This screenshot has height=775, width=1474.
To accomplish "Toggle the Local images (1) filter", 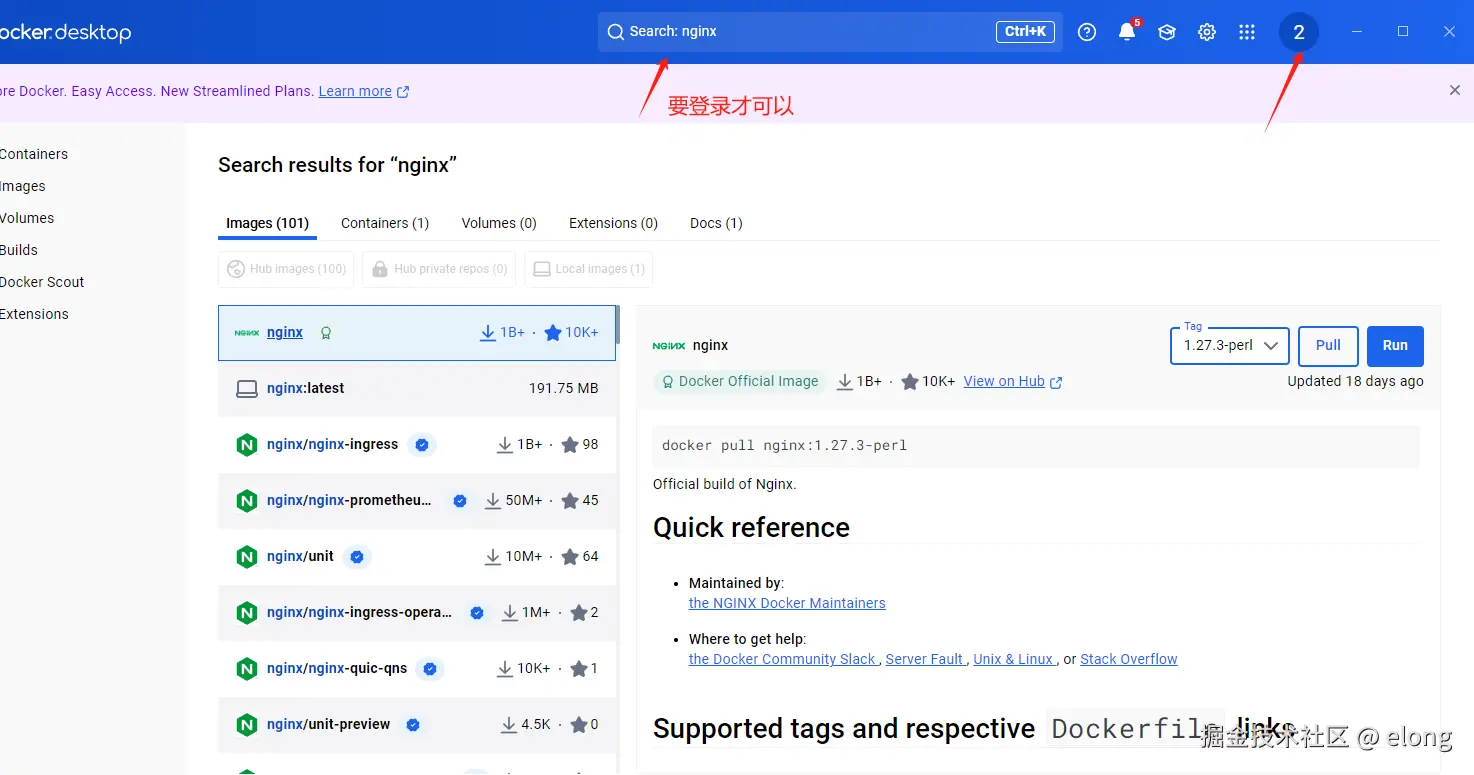I will pos(588,269).
